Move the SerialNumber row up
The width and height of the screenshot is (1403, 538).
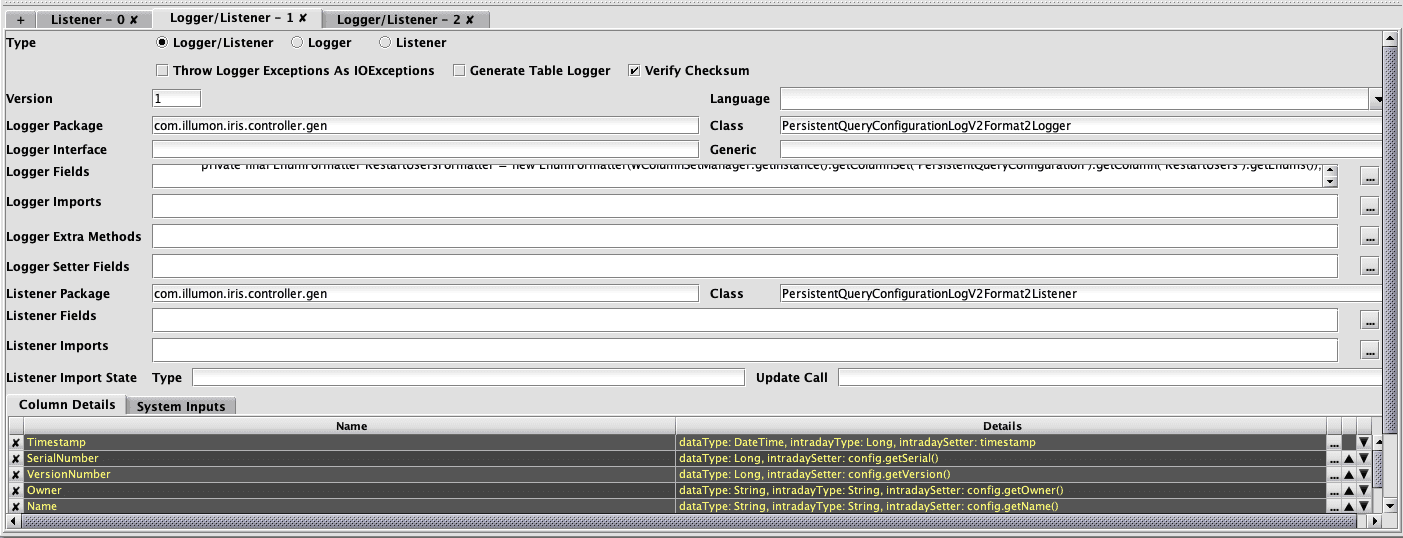(x=1348, y=459)
